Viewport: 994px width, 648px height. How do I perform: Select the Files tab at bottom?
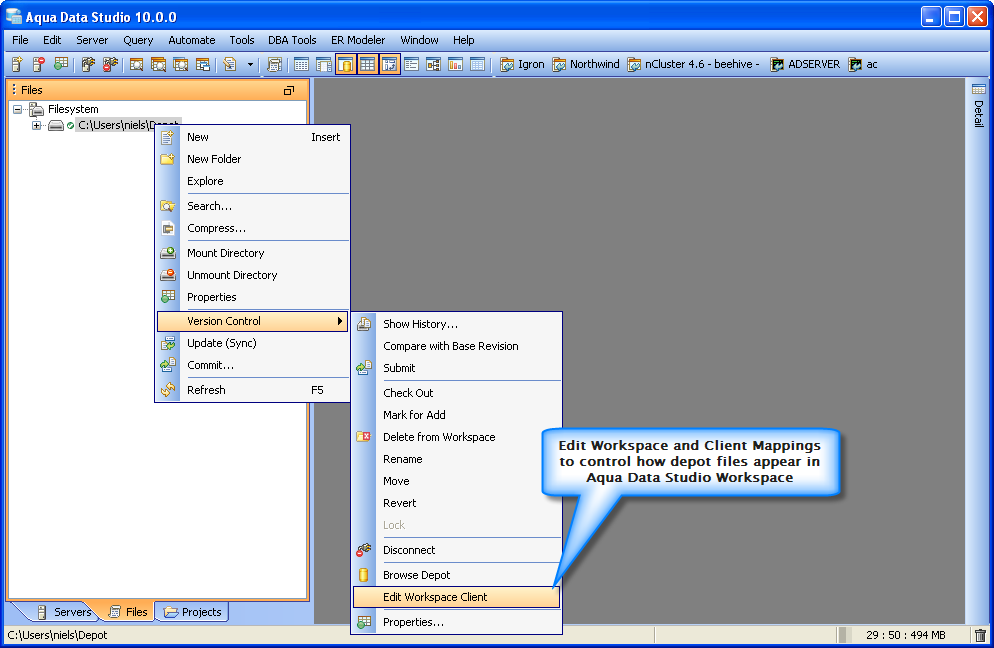[x=128, y=612]
